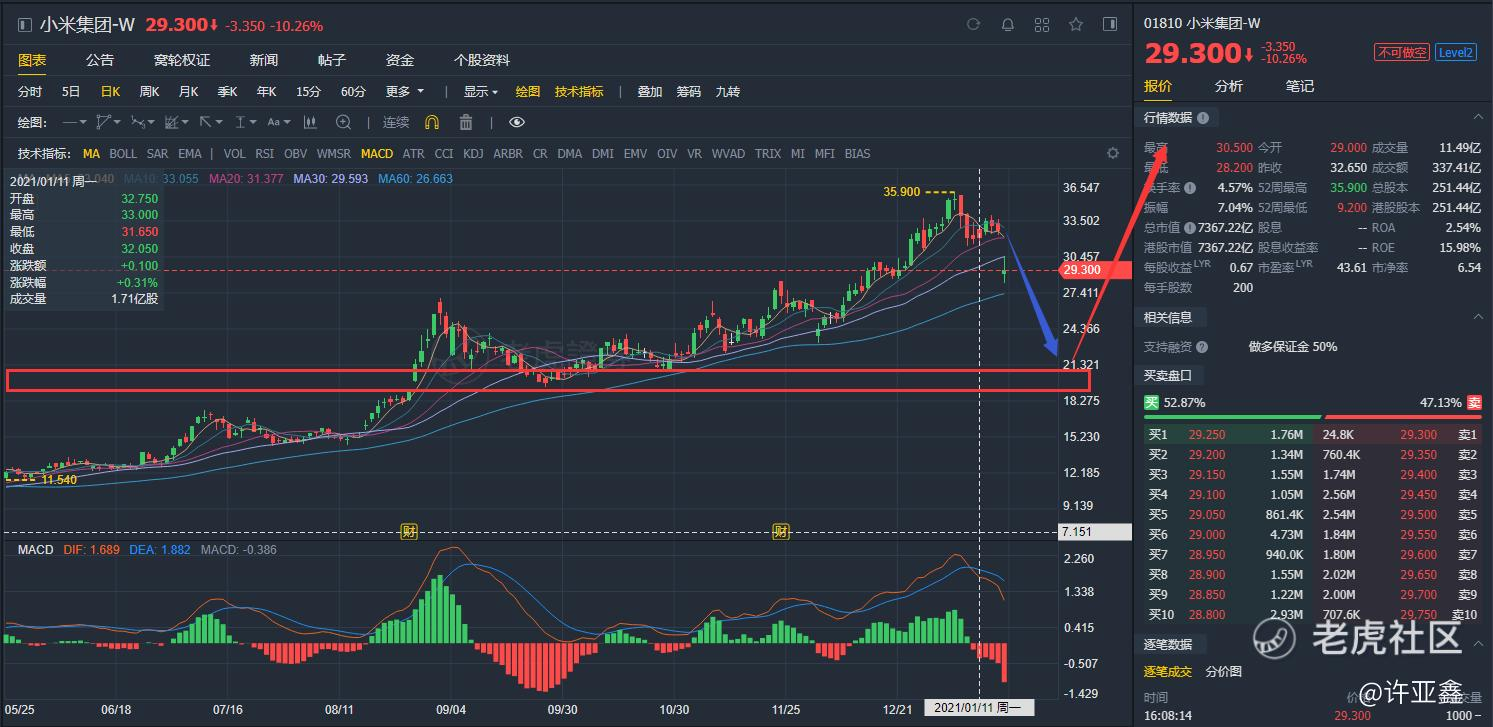
Task: Select the straight line drawing tool
Action: tap(70, 122)
